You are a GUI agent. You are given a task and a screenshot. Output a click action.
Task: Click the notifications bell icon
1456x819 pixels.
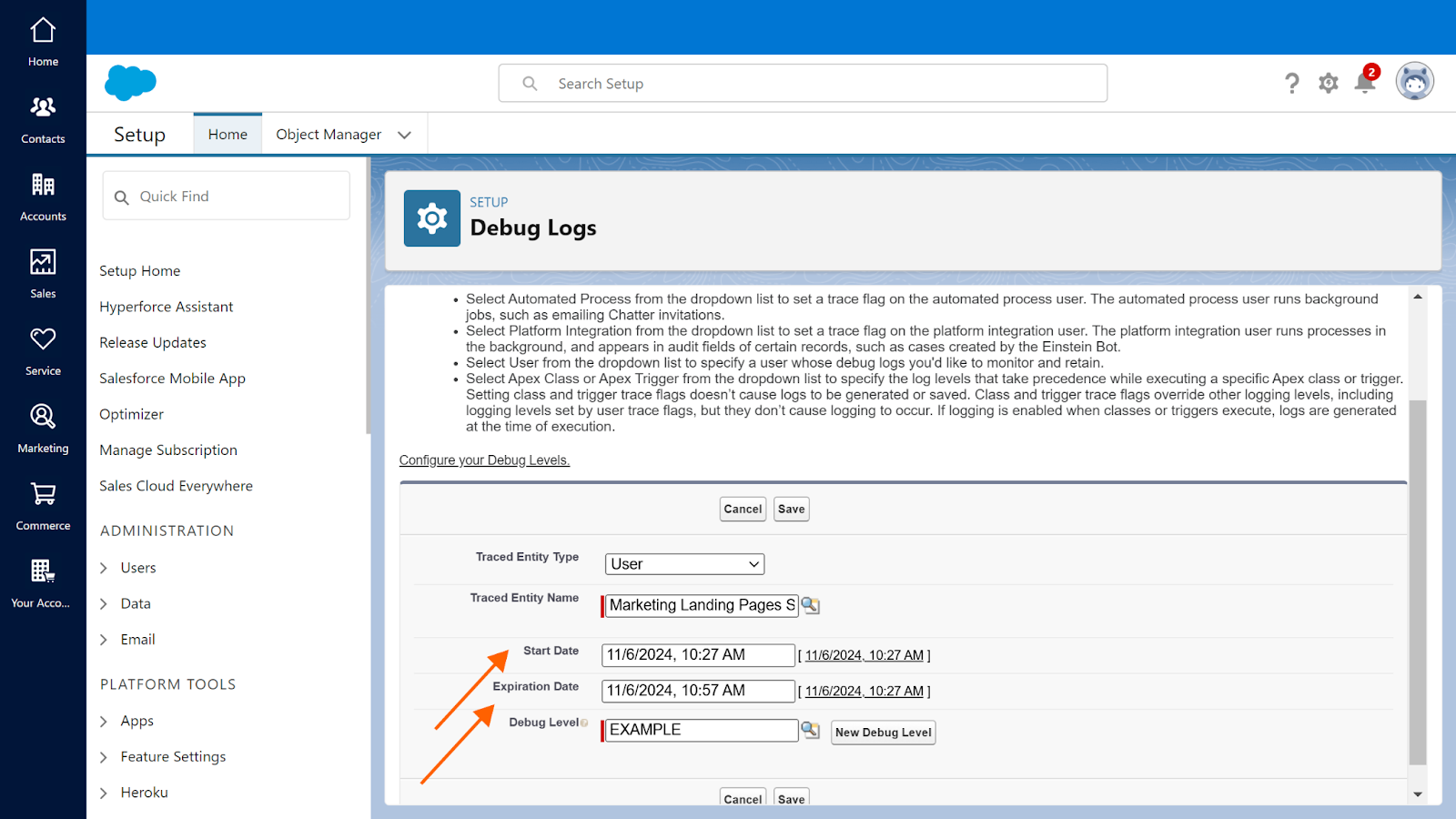1364,84
